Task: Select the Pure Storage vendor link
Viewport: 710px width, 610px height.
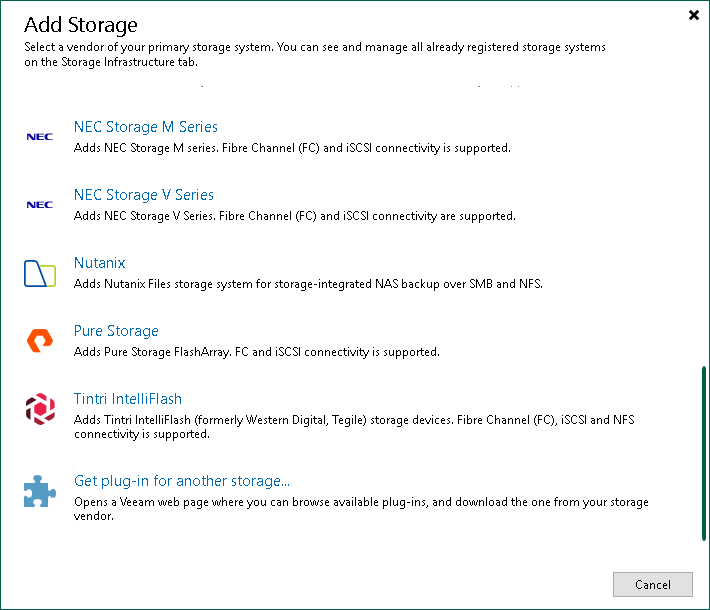Action: pos(116,331)
